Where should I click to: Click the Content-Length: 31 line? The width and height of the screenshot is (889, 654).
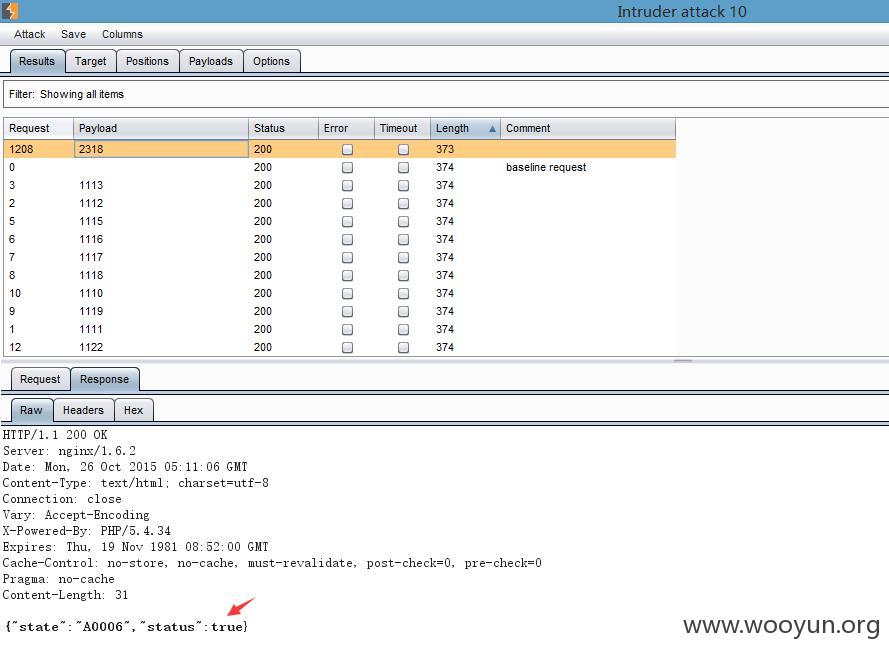click(x=65, y=595)
